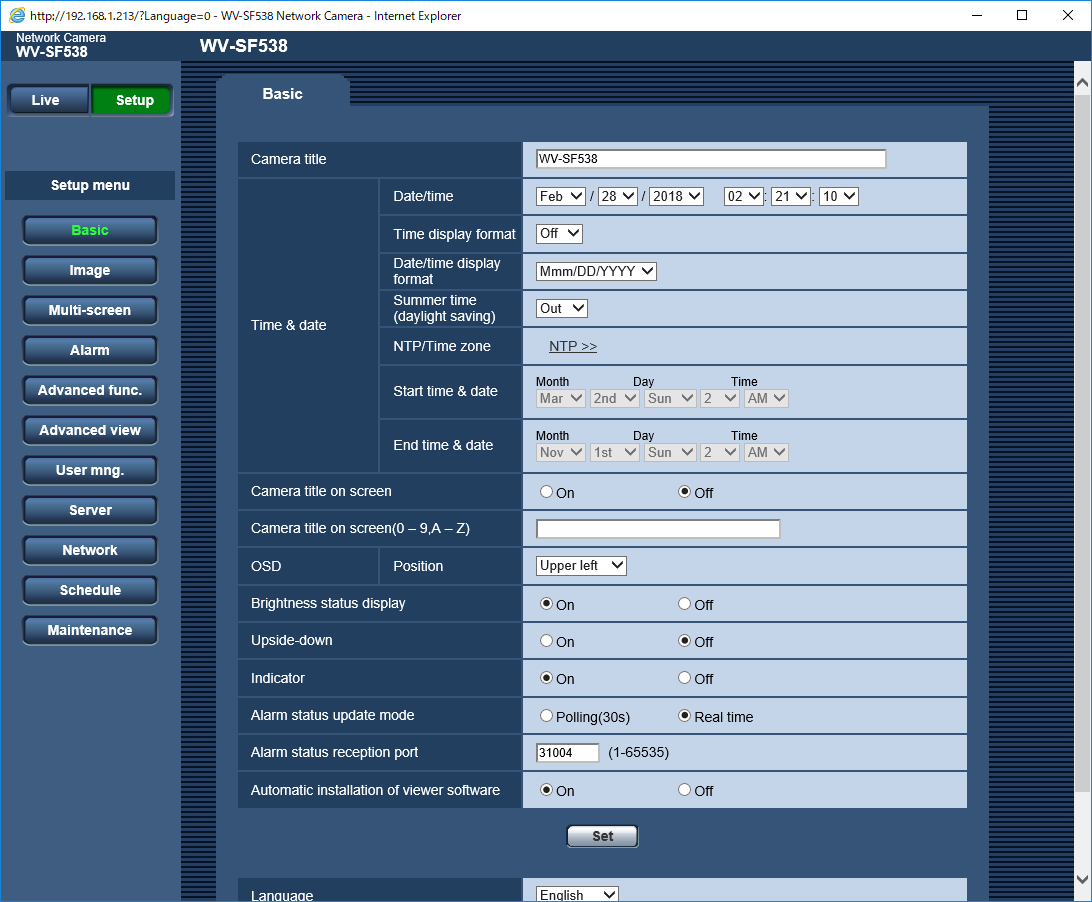The image size is (1092, 902).
Task: Open End time Month Nov dropdown
Action: [x=561, y=452]
